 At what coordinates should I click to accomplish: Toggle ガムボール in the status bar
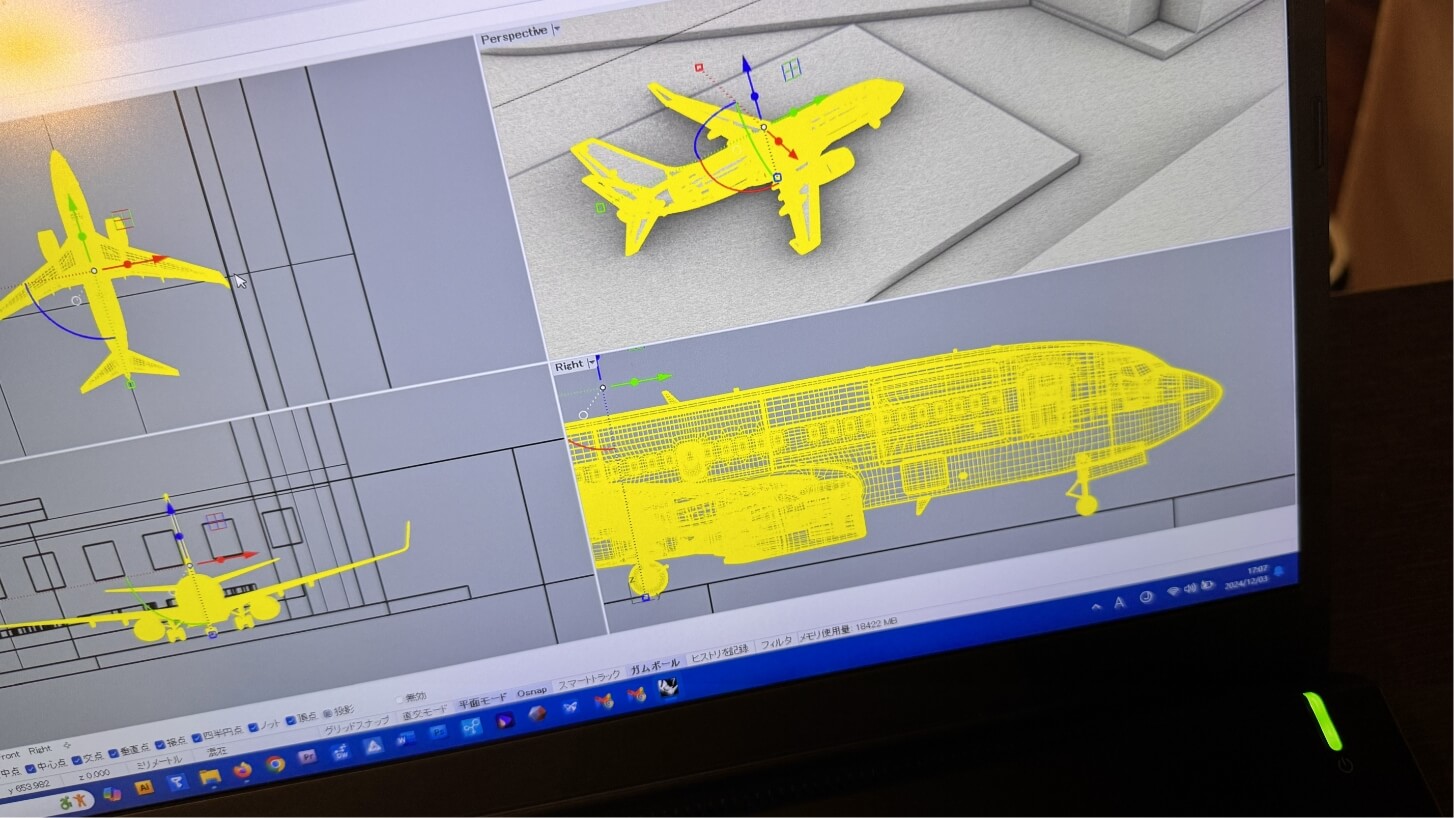point(655,664)
